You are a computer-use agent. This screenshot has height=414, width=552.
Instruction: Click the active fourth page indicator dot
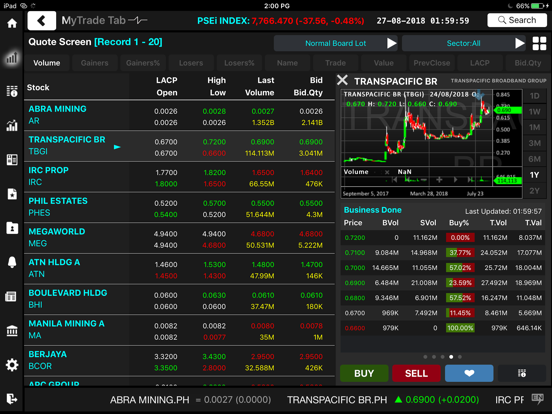pyautogui.click(x=451, y=357)
